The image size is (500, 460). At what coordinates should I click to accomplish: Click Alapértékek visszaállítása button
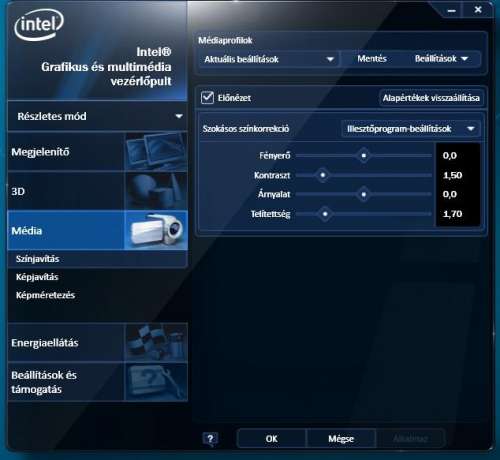click(431, 98)
